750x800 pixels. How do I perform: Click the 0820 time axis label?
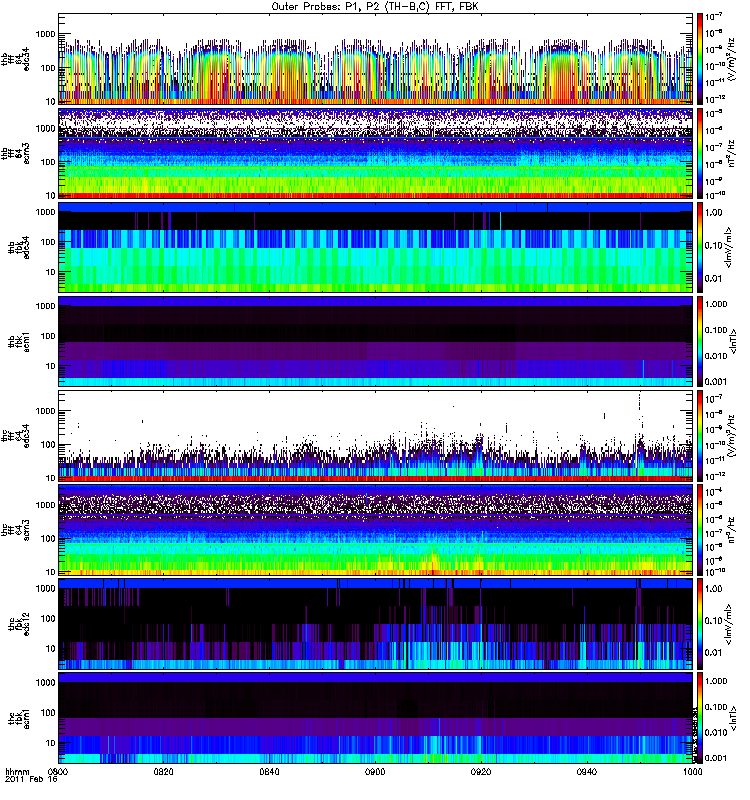click(x=164, y=773)
